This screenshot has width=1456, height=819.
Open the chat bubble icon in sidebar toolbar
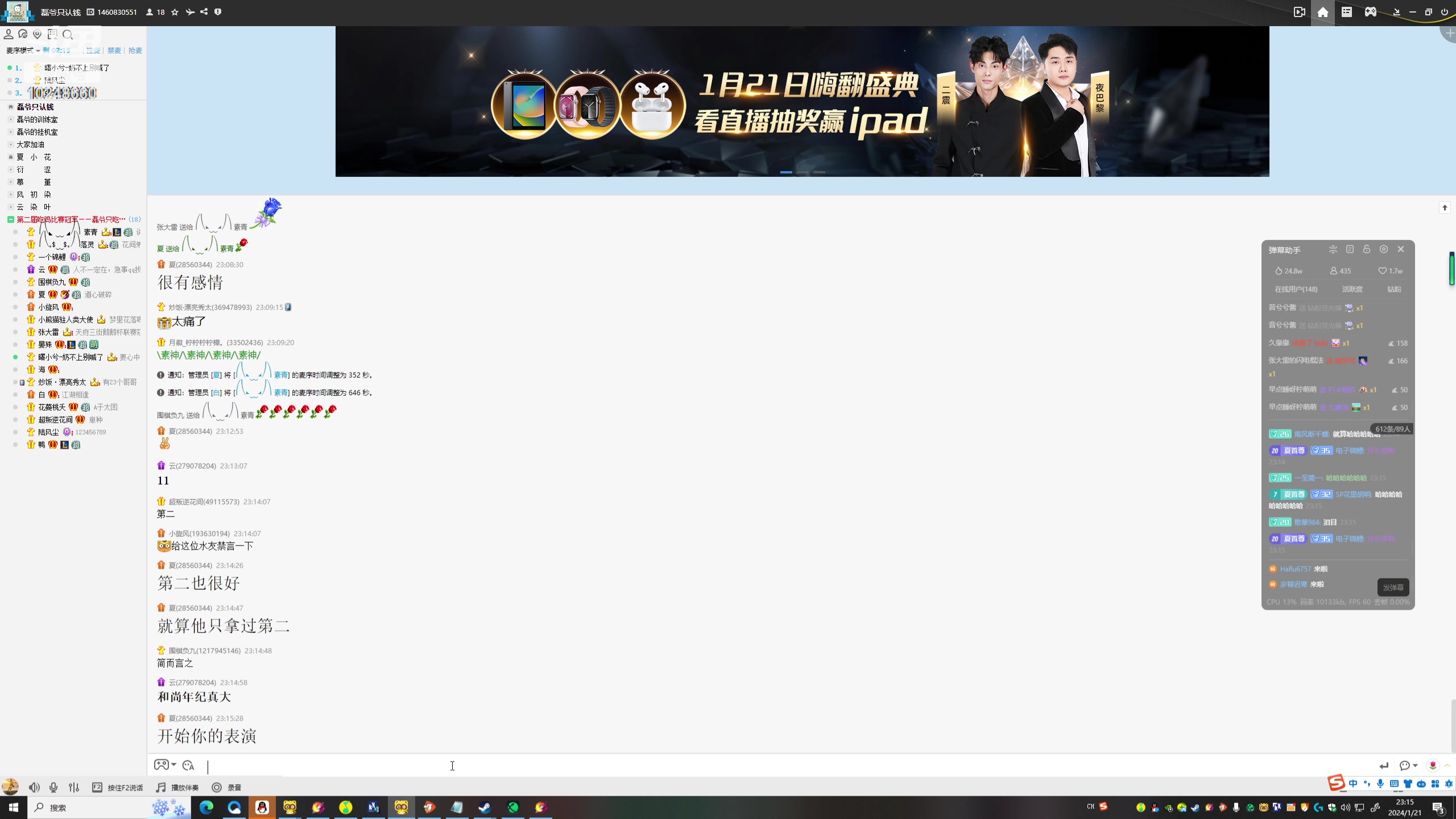pos(23,35)
